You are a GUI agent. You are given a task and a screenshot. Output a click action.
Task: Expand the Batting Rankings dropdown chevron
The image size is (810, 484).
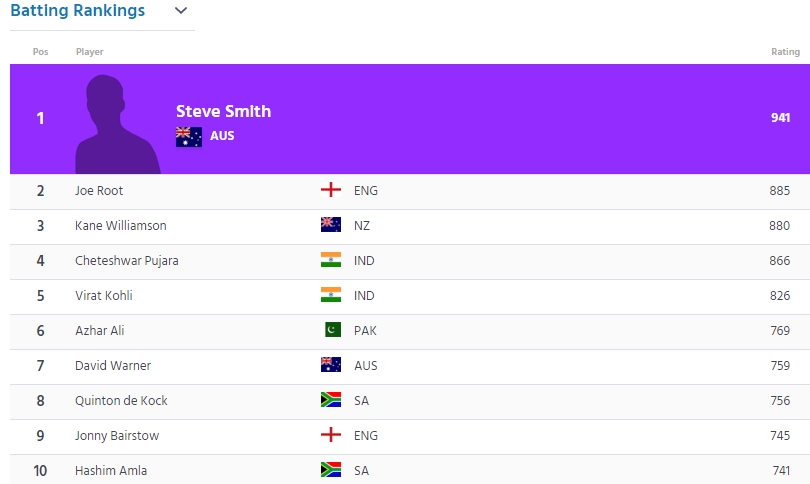(180, 11)
